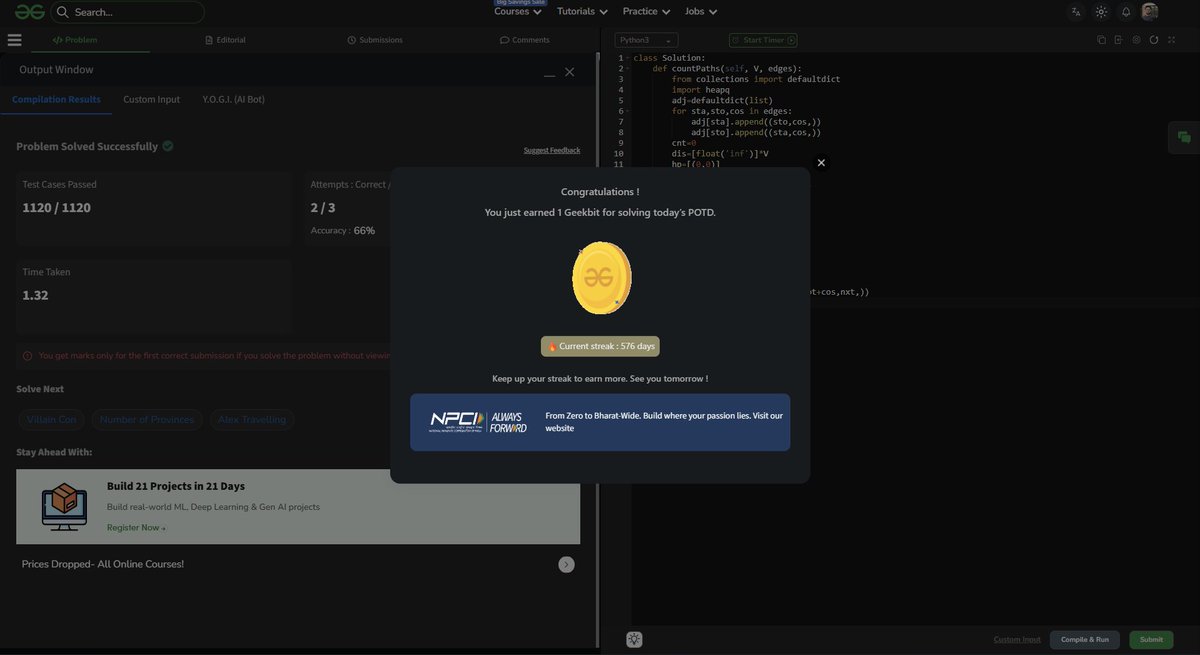Open the Python3 language dropdown
This screenshot has width=1200, height=655.
647,40
